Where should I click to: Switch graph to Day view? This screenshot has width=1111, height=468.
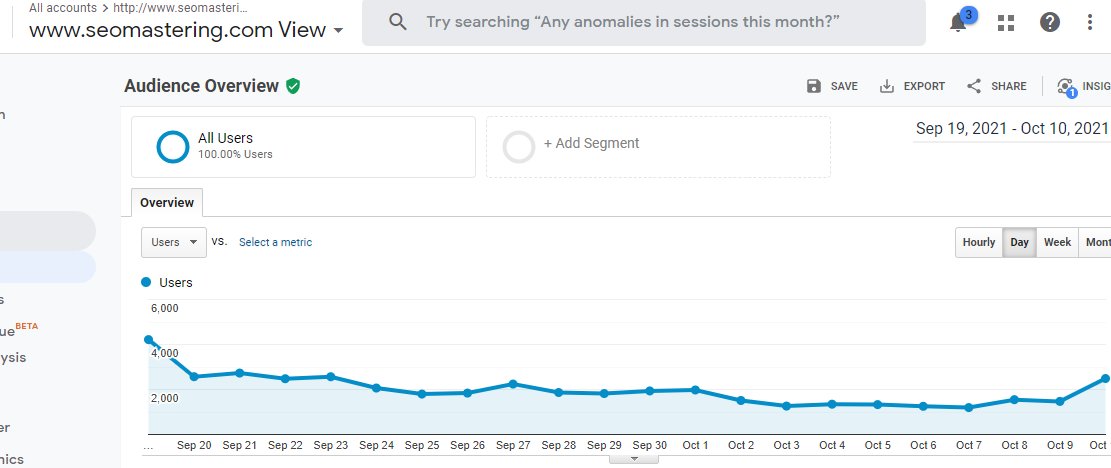click(x=1019, y=242)
